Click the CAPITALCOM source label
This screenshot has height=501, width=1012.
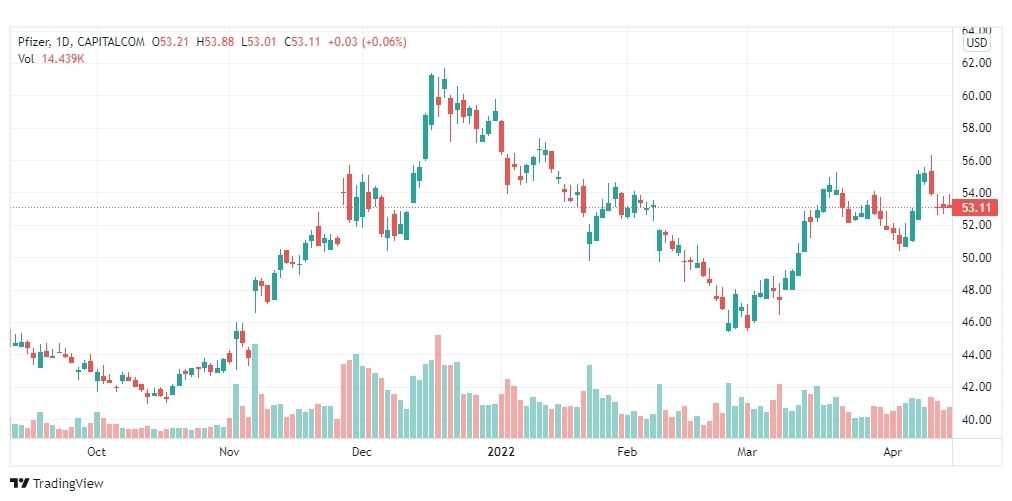pos(111,43)
